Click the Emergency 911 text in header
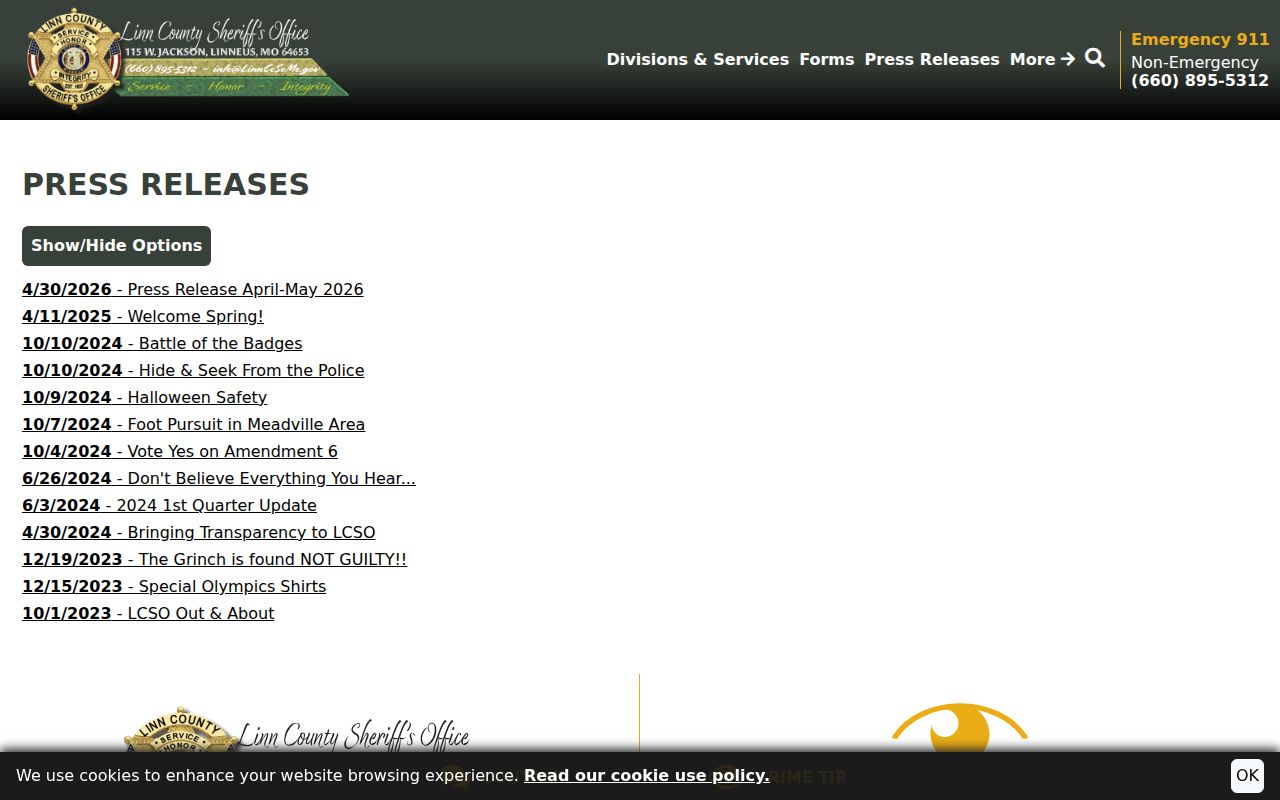1280x800 pixels. (x=1200, y=39)
